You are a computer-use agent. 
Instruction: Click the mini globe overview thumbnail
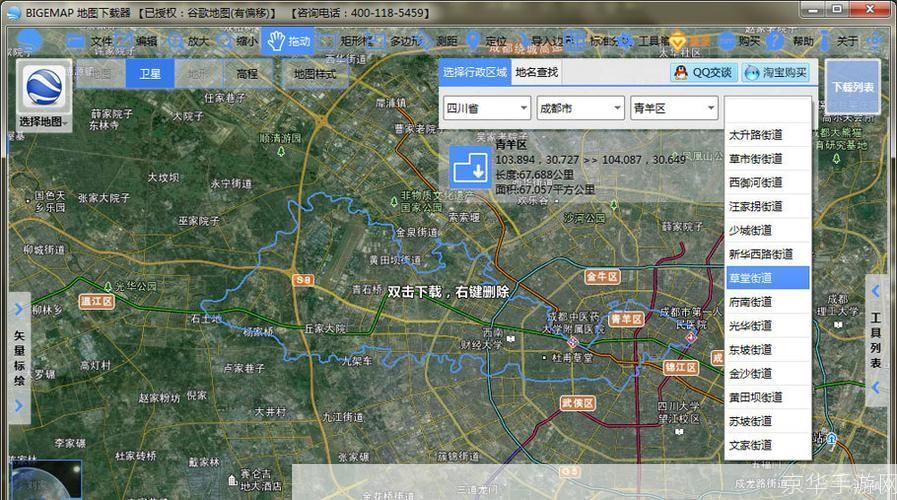[45, 479]
